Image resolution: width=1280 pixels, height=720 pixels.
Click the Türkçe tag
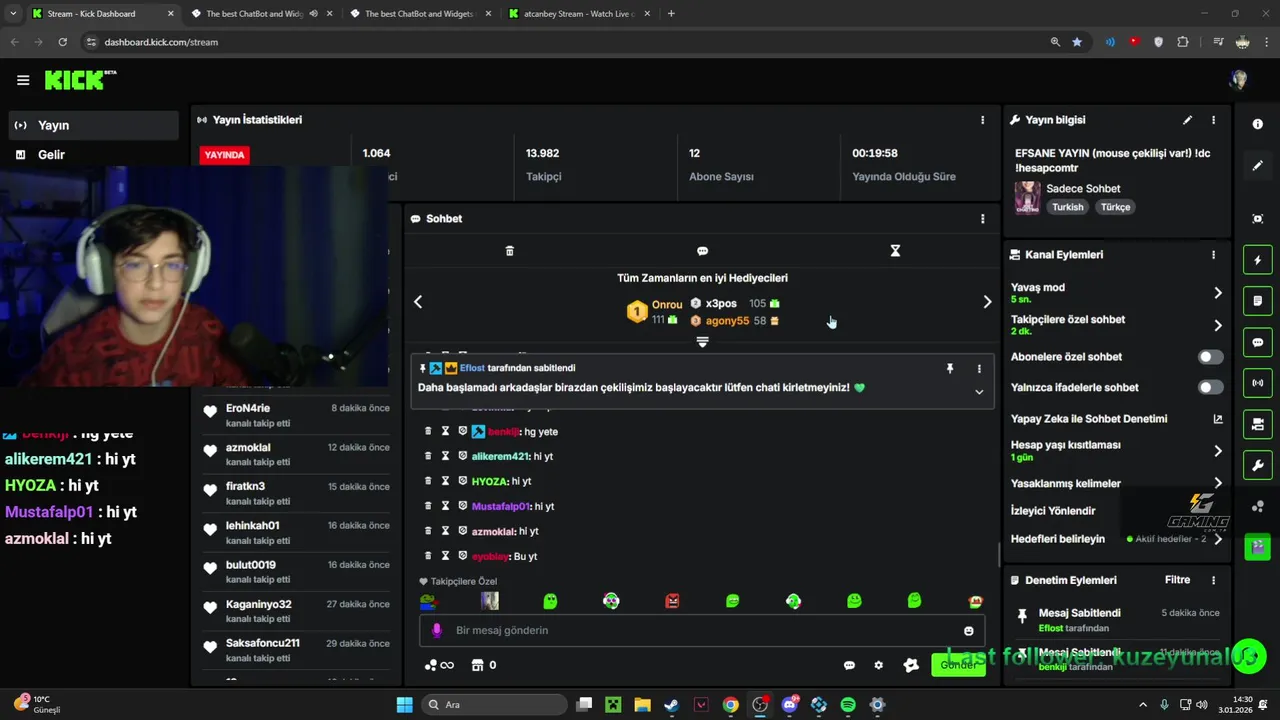tap(1115, 207)
